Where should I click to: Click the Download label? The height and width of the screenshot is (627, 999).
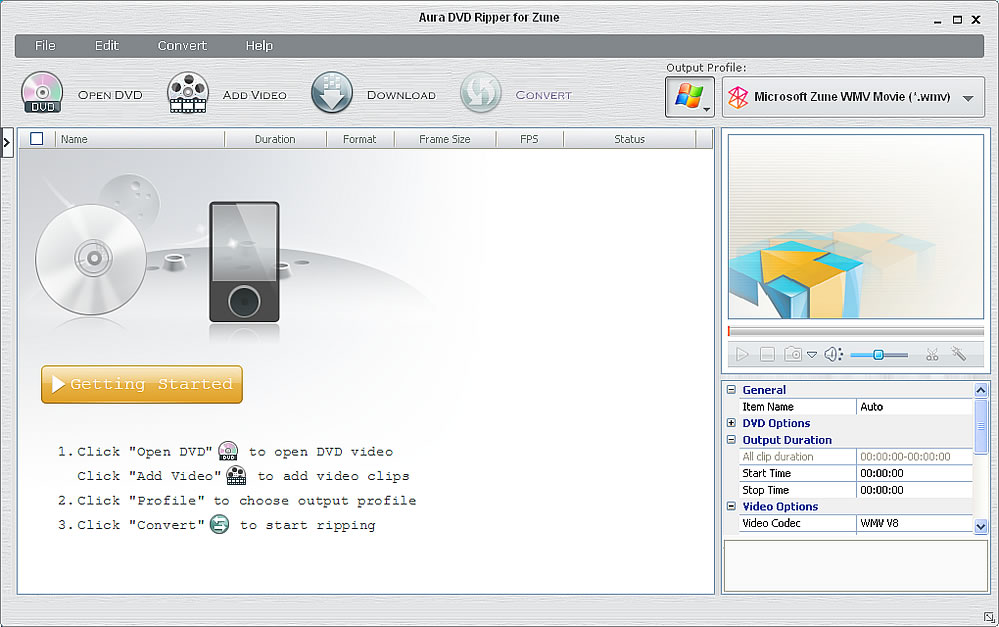tap(401, 95)
